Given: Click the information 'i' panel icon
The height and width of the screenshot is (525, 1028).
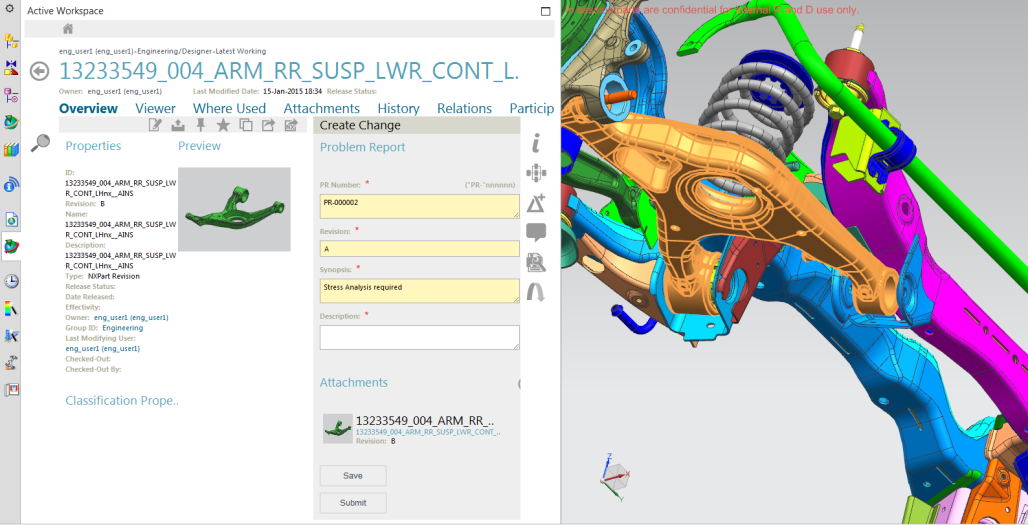Looking at the screenshot, I should pyautogui.click(x=536, y=142).
